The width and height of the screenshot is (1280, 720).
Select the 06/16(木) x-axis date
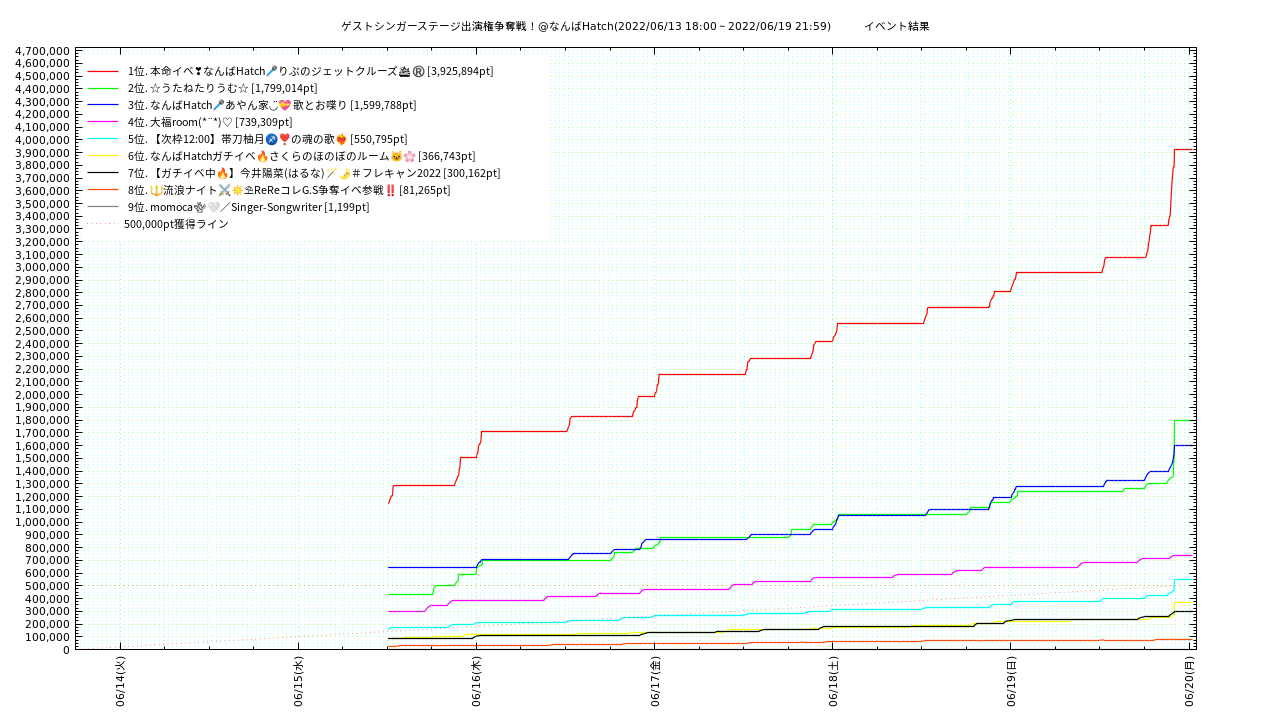pos(476,682)
